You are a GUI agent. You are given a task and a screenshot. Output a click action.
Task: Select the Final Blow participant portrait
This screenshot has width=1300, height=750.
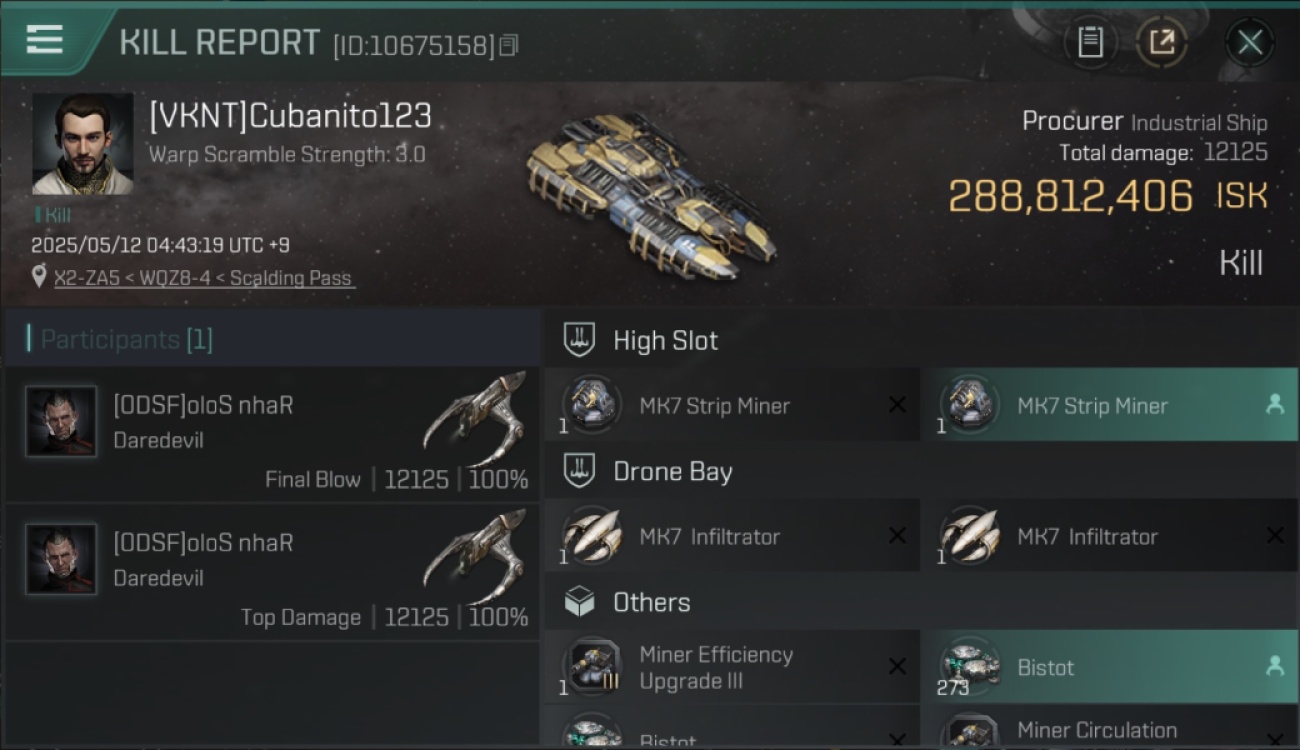click(x=62, y=421)
